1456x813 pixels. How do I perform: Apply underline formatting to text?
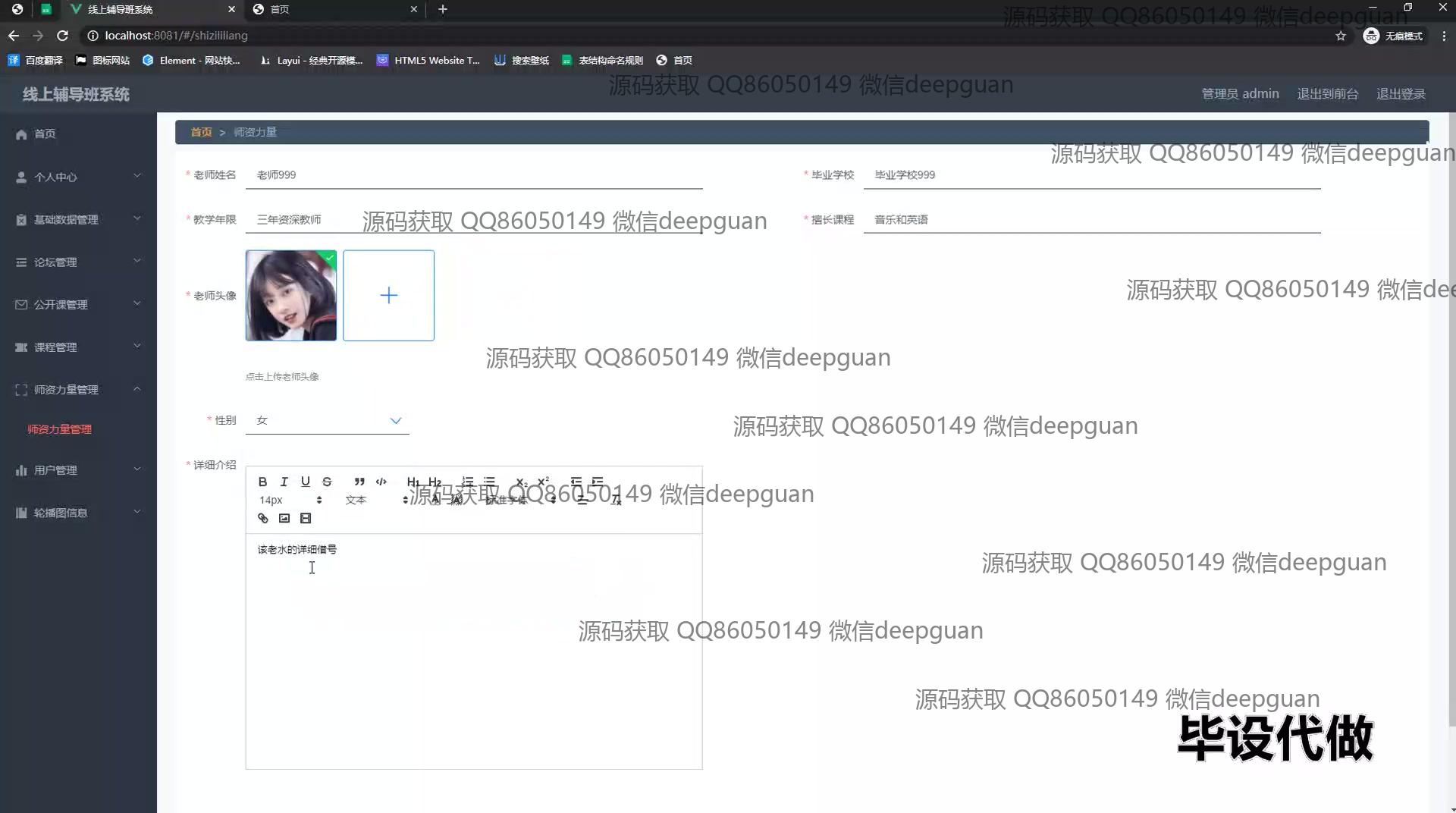point(306,482)
